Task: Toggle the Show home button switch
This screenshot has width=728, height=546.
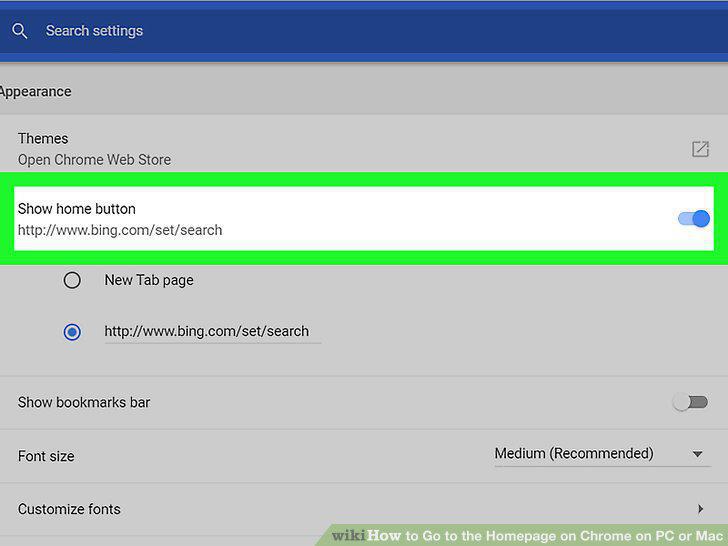Action: pyautogui.click(x=694, y=218)
